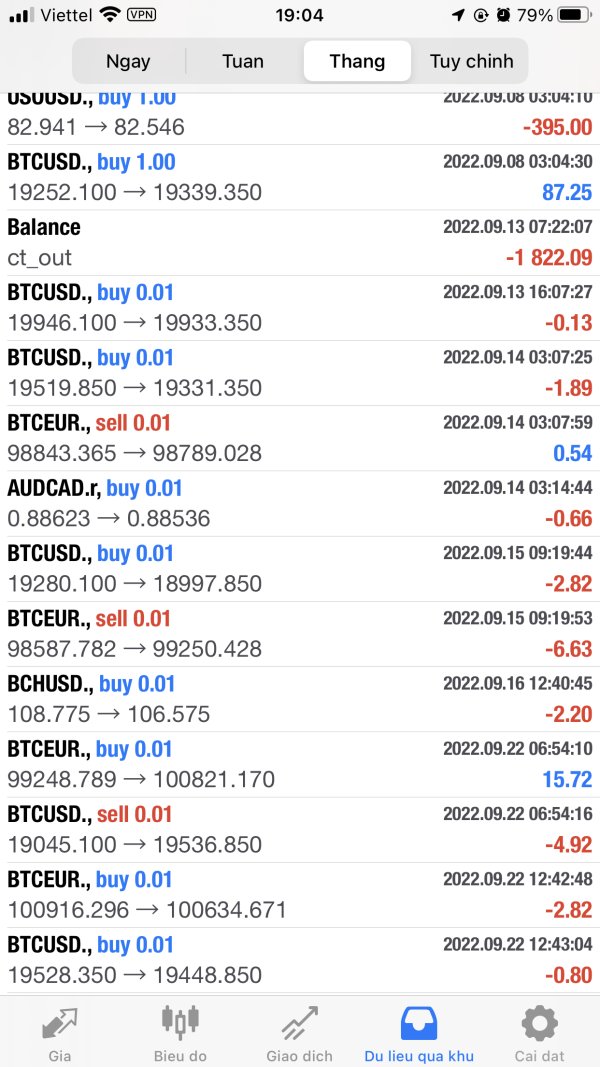Tap the BTCUSD sell 0.01 trade row
This screenshot has height=1067, width=600.
click(x=300, y=829)
